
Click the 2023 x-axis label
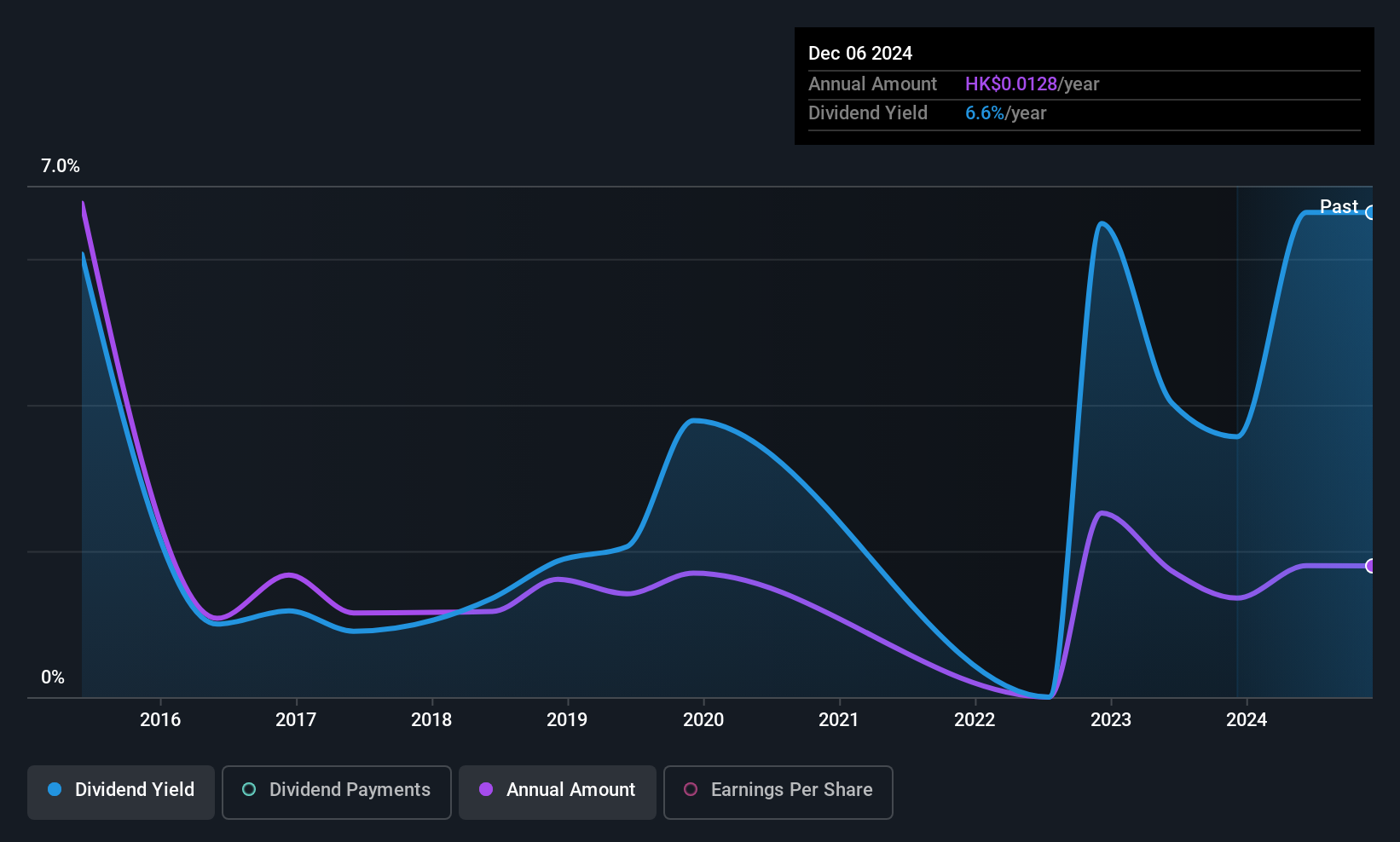click(x=1111, y=719)
